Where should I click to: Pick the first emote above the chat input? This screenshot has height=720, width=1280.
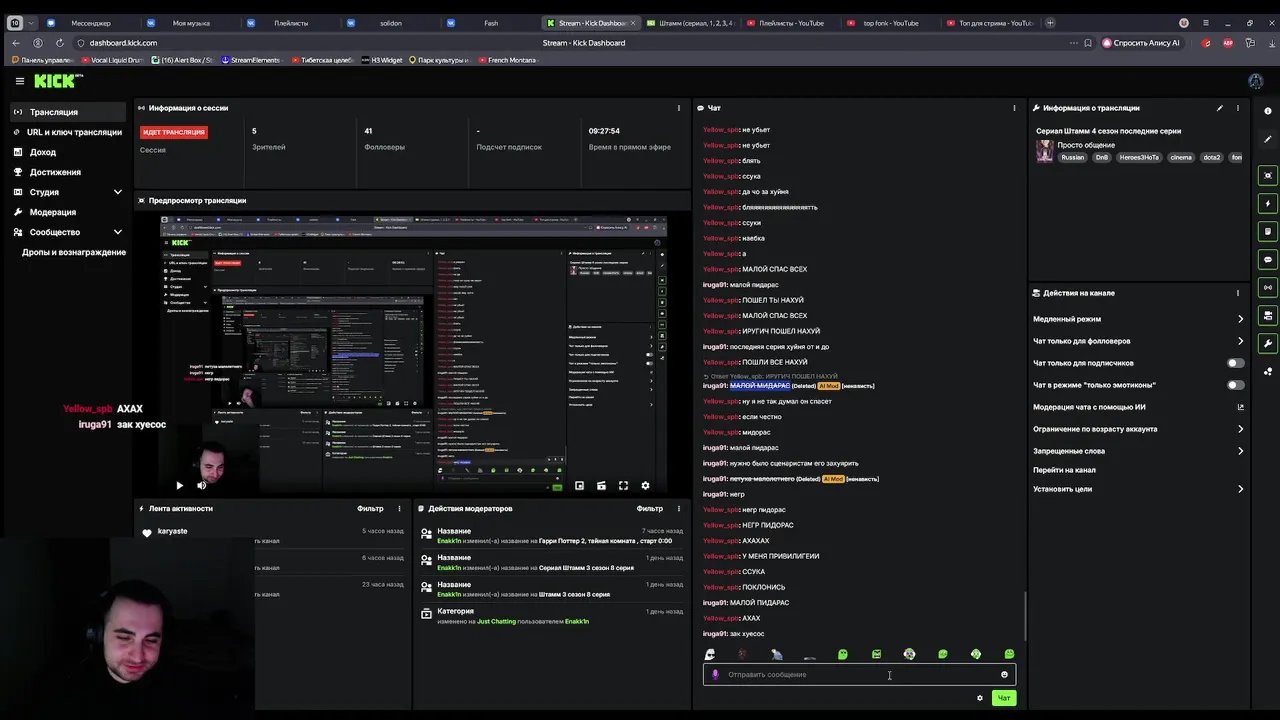click(x=710, y=654)
